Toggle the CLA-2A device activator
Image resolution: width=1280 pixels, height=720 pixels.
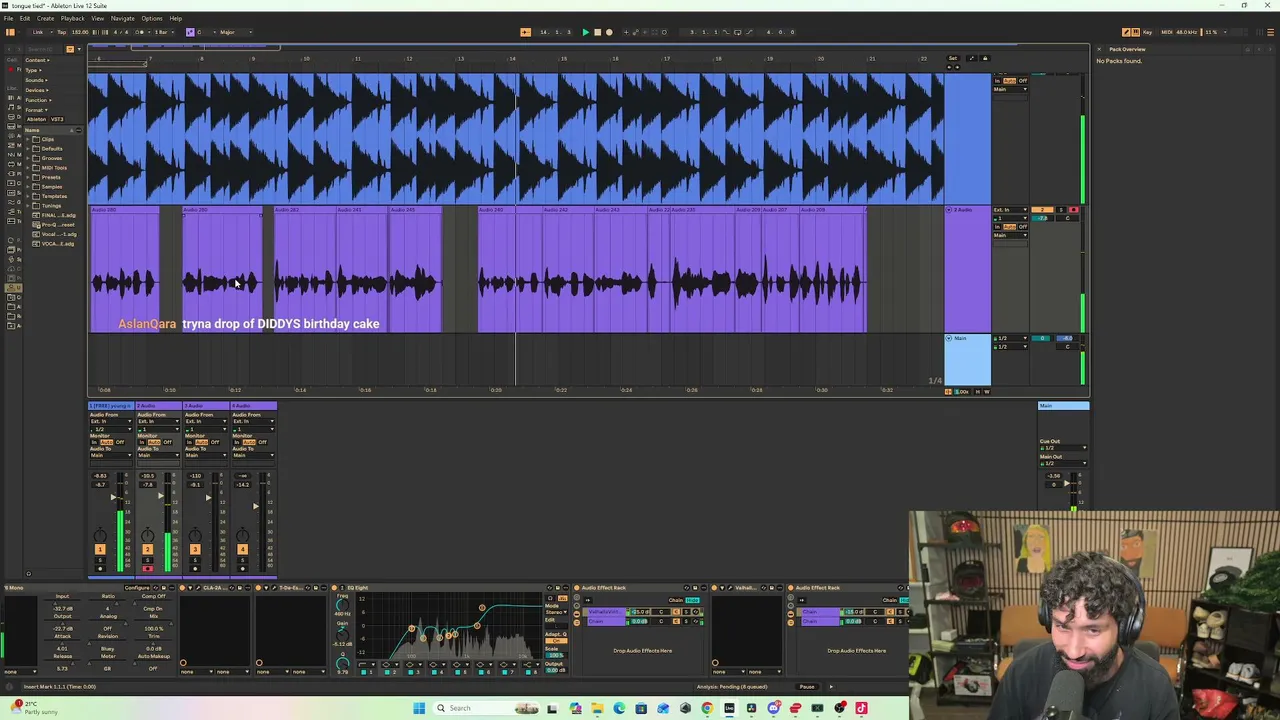click(183, 588)
